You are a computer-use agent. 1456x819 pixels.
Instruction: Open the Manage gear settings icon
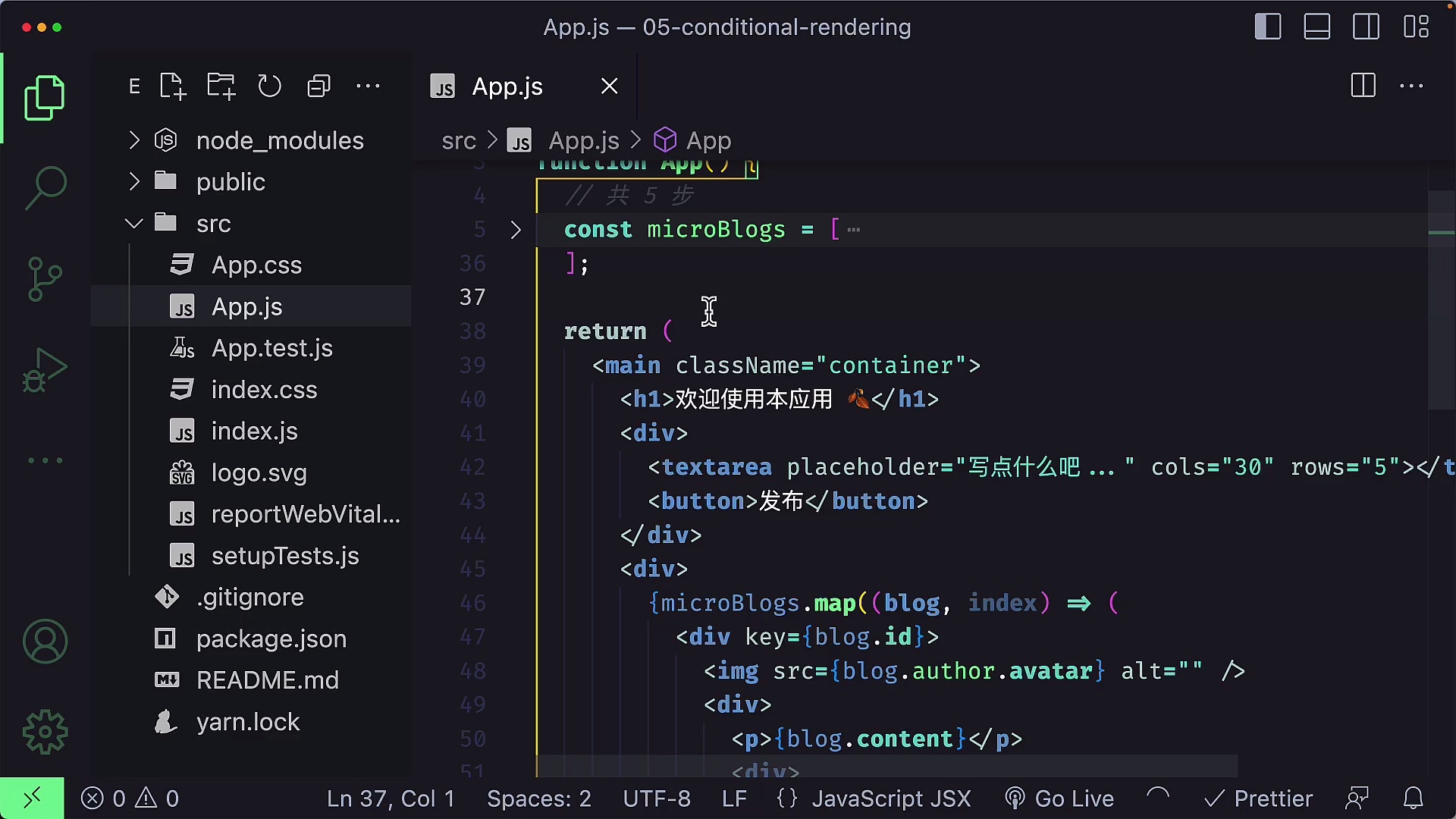point(45,732)
